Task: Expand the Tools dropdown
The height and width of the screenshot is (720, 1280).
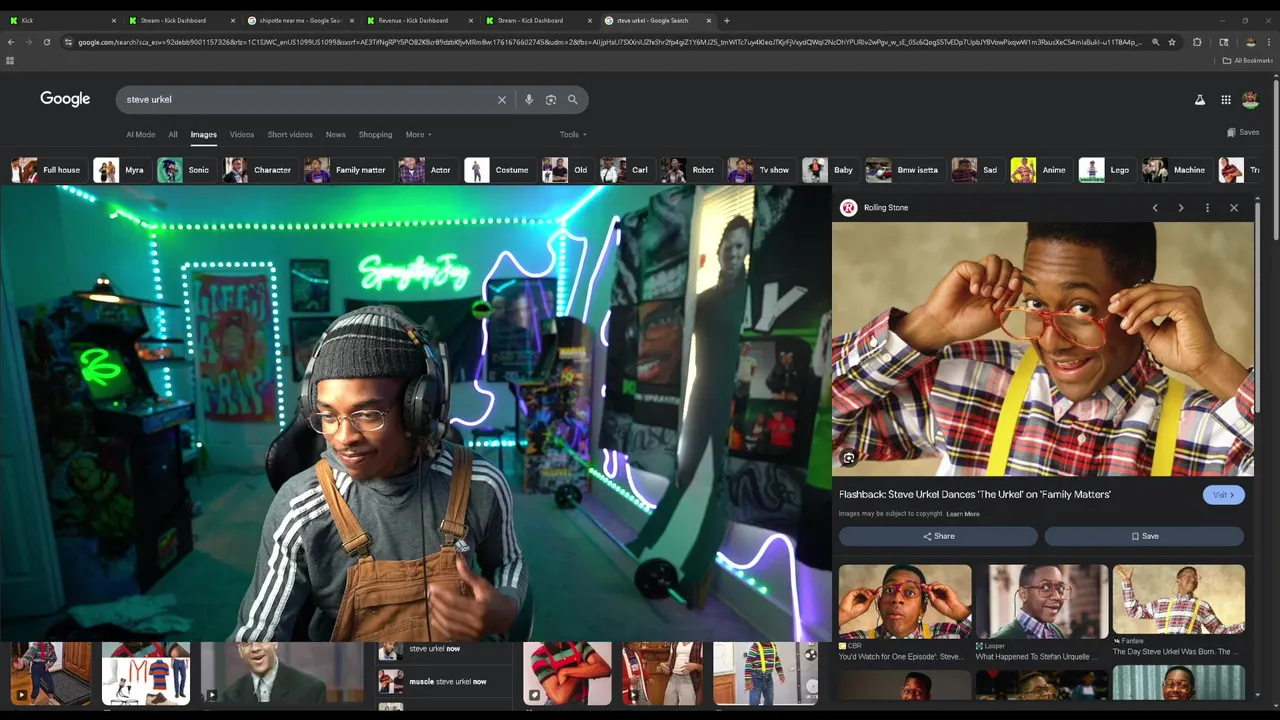Action: click(573, 134)
